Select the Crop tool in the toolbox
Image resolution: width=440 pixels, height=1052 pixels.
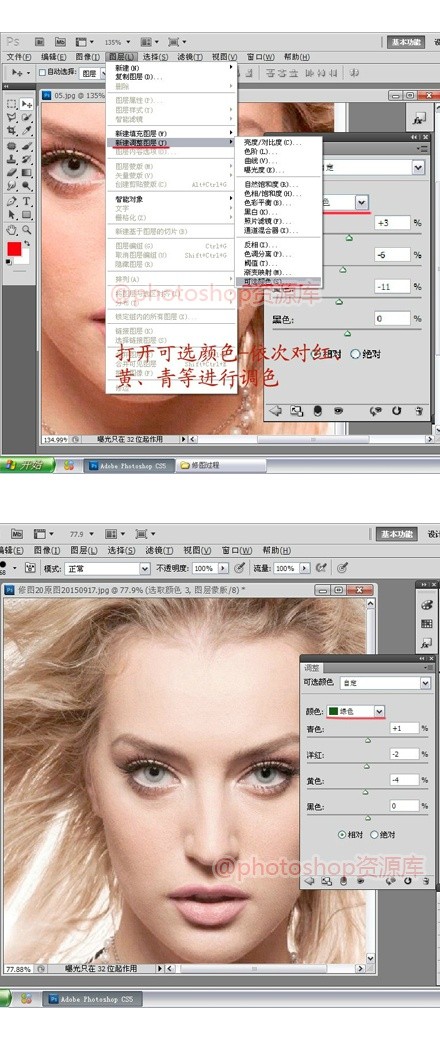tap(11, 131)
